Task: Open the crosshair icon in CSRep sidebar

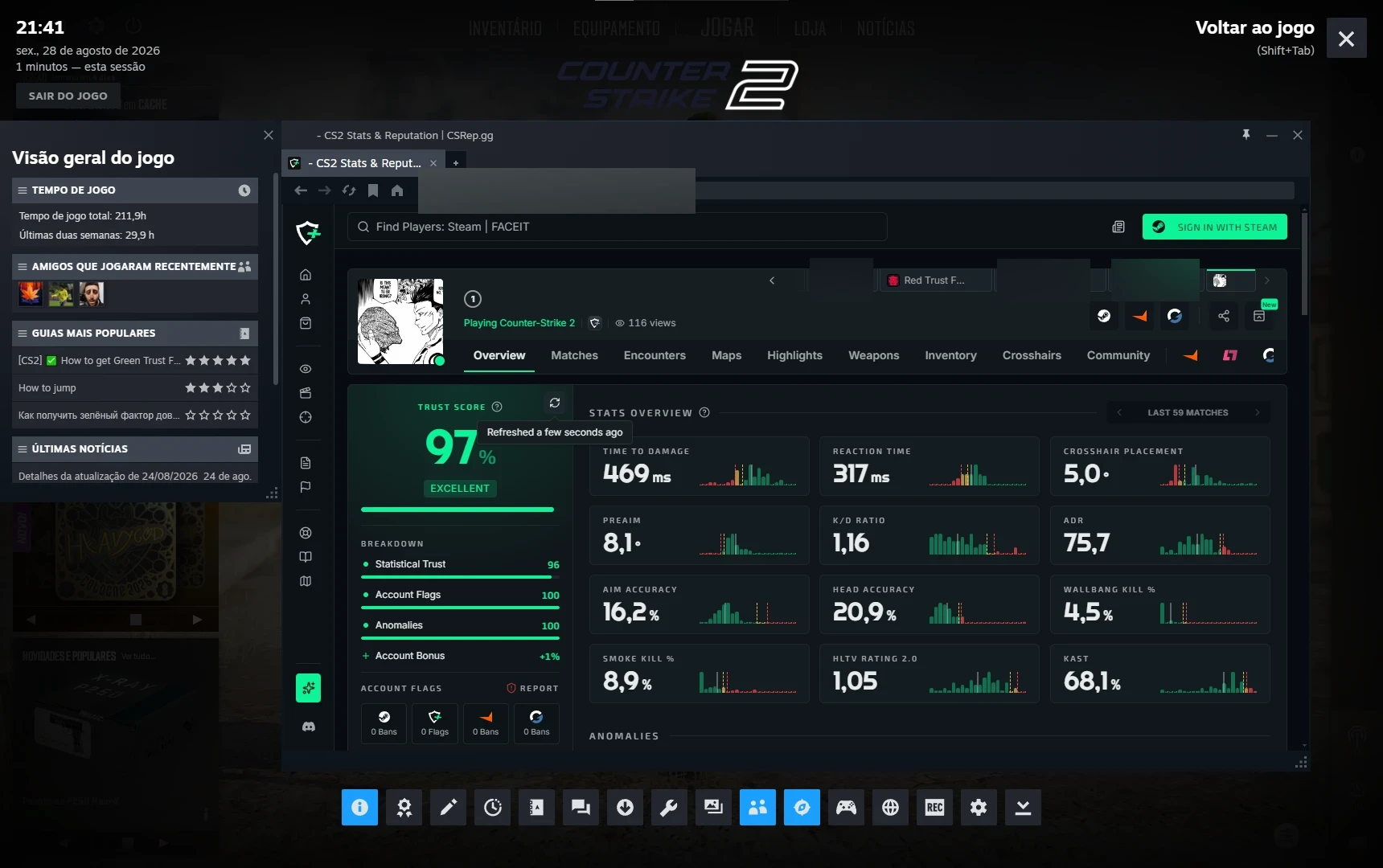Action: tap(306, 417)
